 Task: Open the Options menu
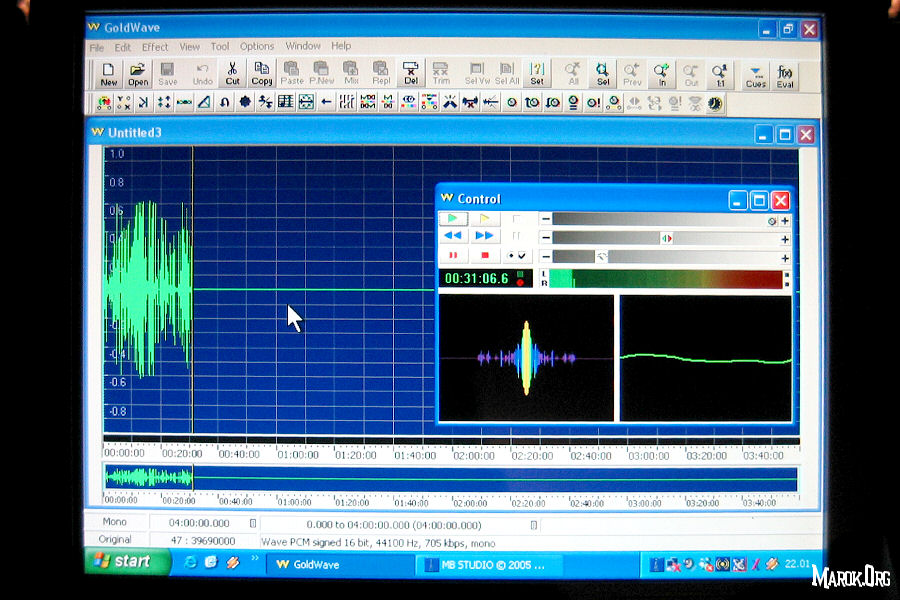[257, 47]
